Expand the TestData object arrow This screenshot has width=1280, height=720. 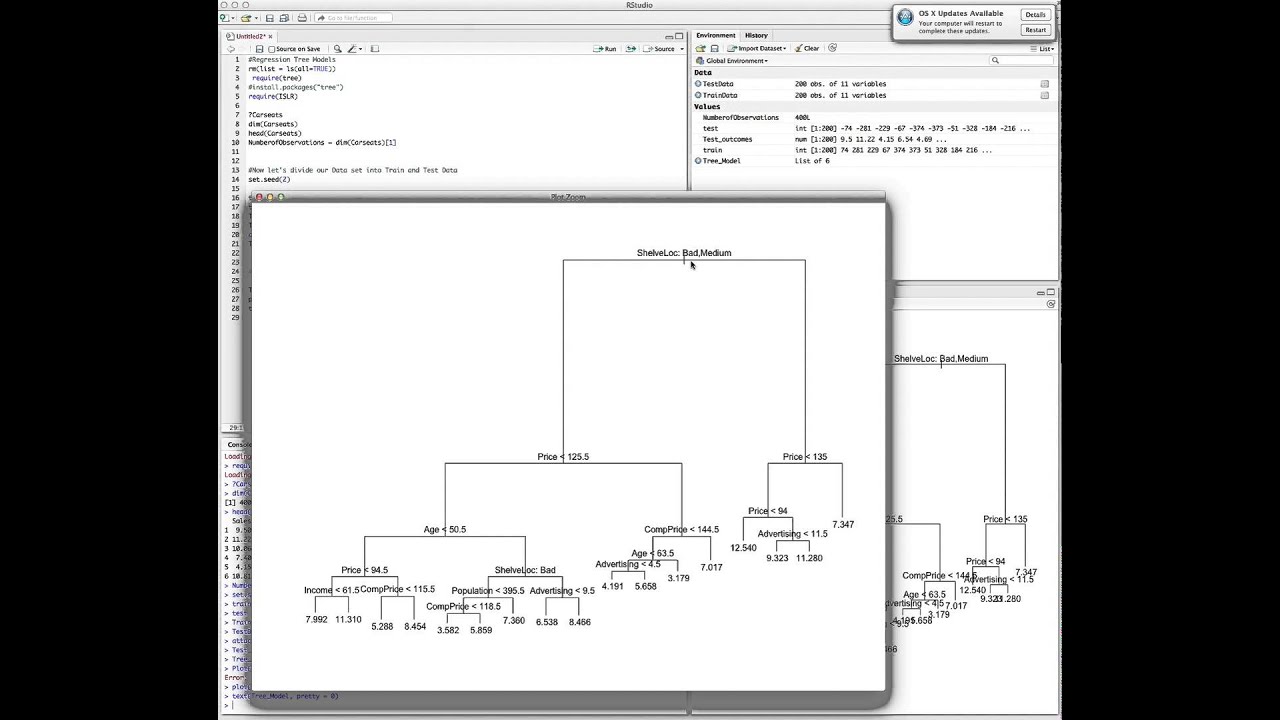click(x=698, y=84)
